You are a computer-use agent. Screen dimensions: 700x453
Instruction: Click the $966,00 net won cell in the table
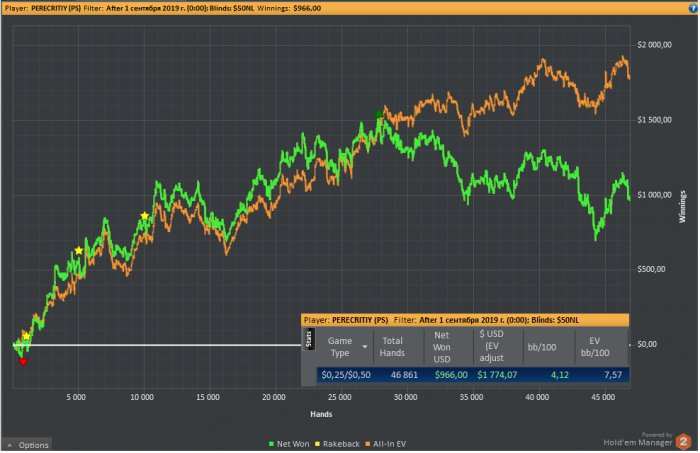(451, 375)
